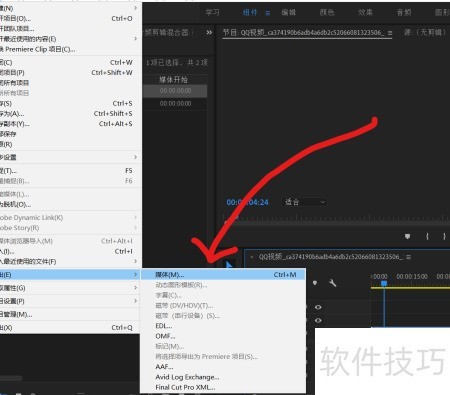Select the 节目: QQ视频 program monitor tab
Viewport: 450px width, 395px height.
click(303, 33)
